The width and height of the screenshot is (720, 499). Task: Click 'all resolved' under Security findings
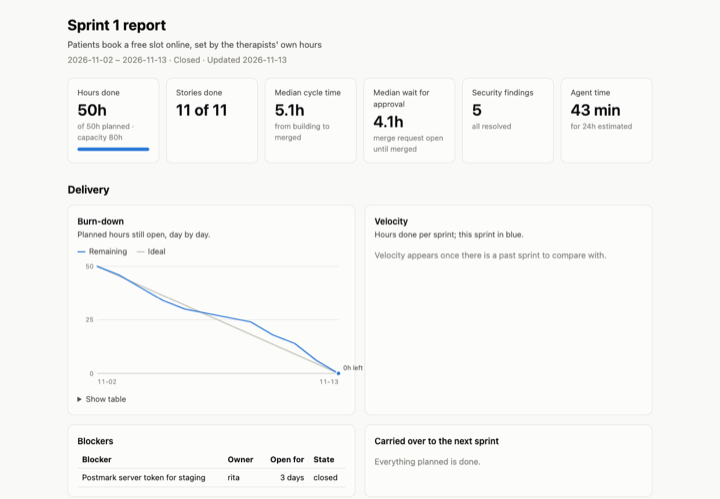click(x=491, y=126)
